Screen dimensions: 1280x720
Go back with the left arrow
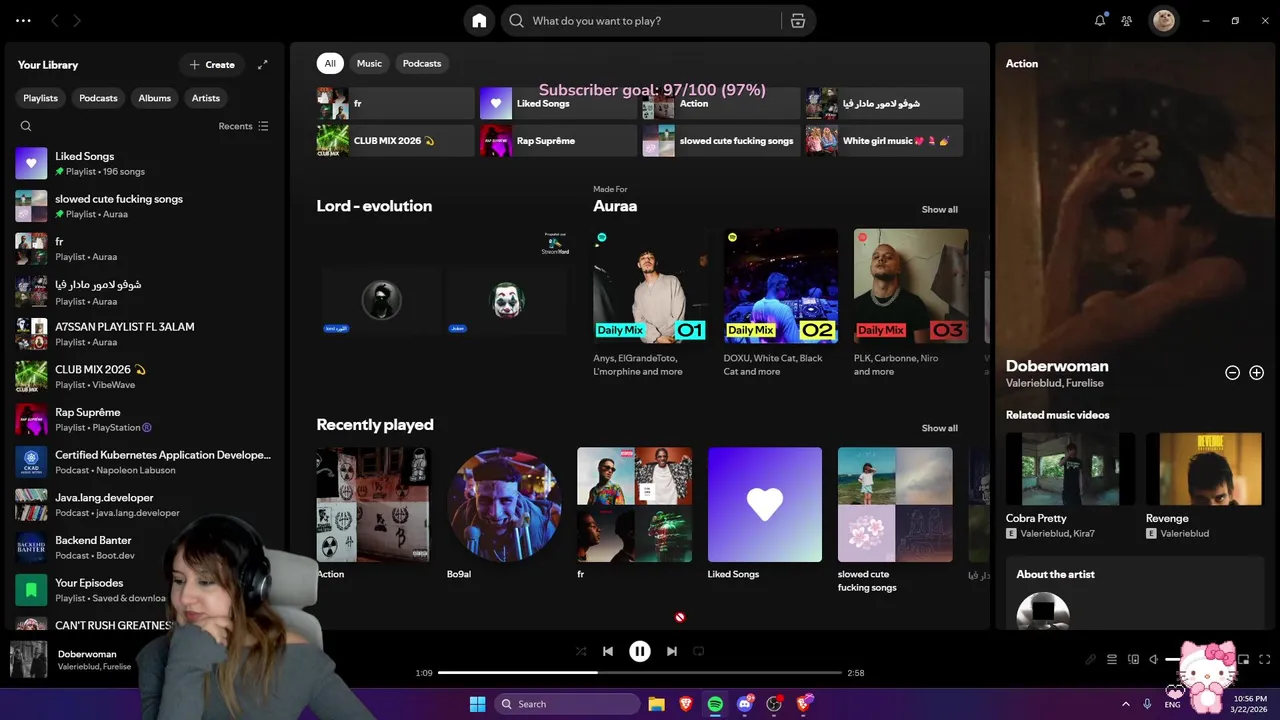click(55, 20)
